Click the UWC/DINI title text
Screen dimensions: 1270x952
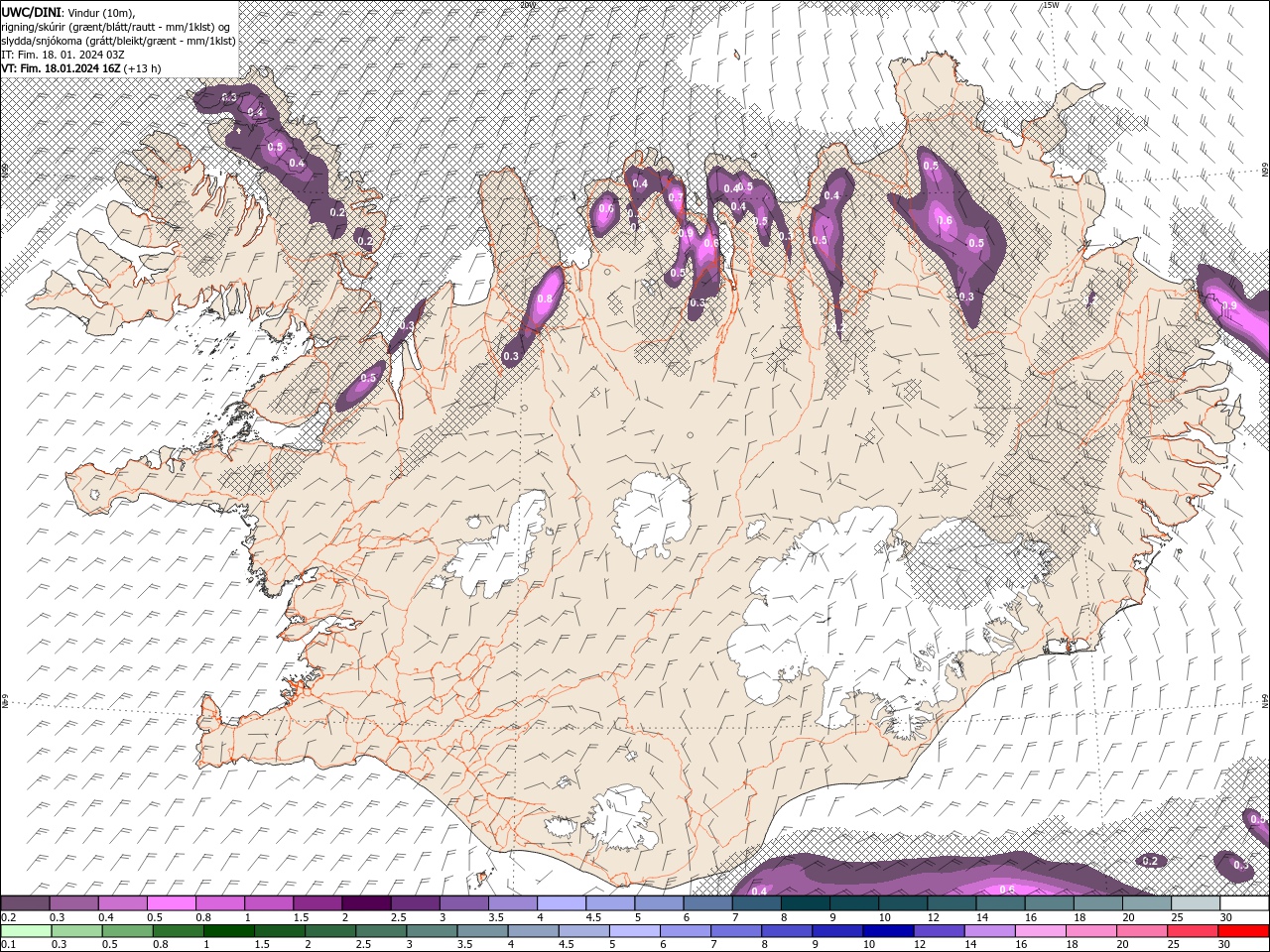pos(33,12)
